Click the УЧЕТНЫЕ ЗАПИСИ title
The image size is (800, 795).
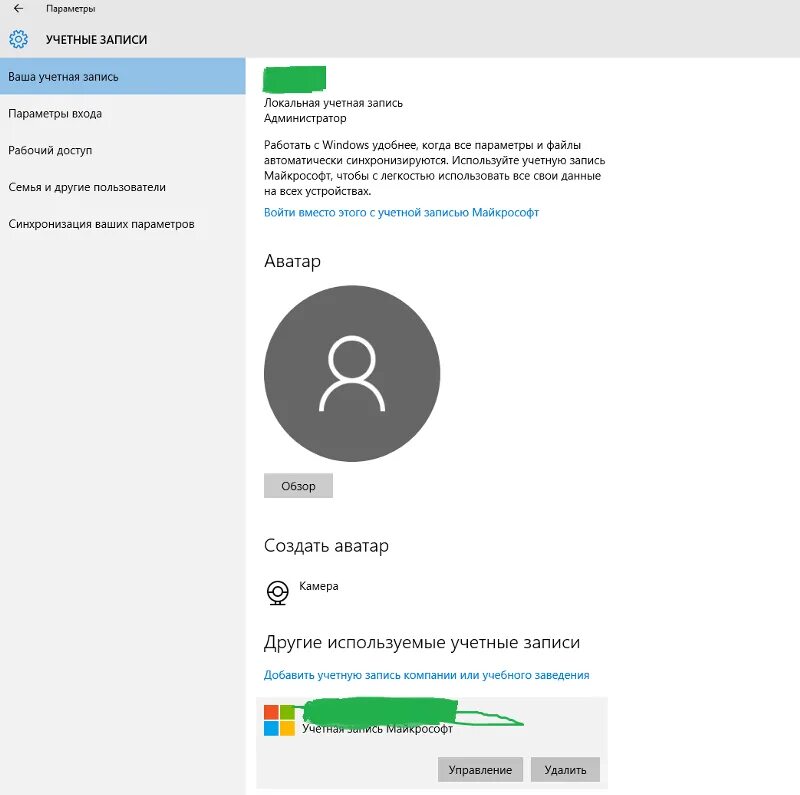click(96, 39)
